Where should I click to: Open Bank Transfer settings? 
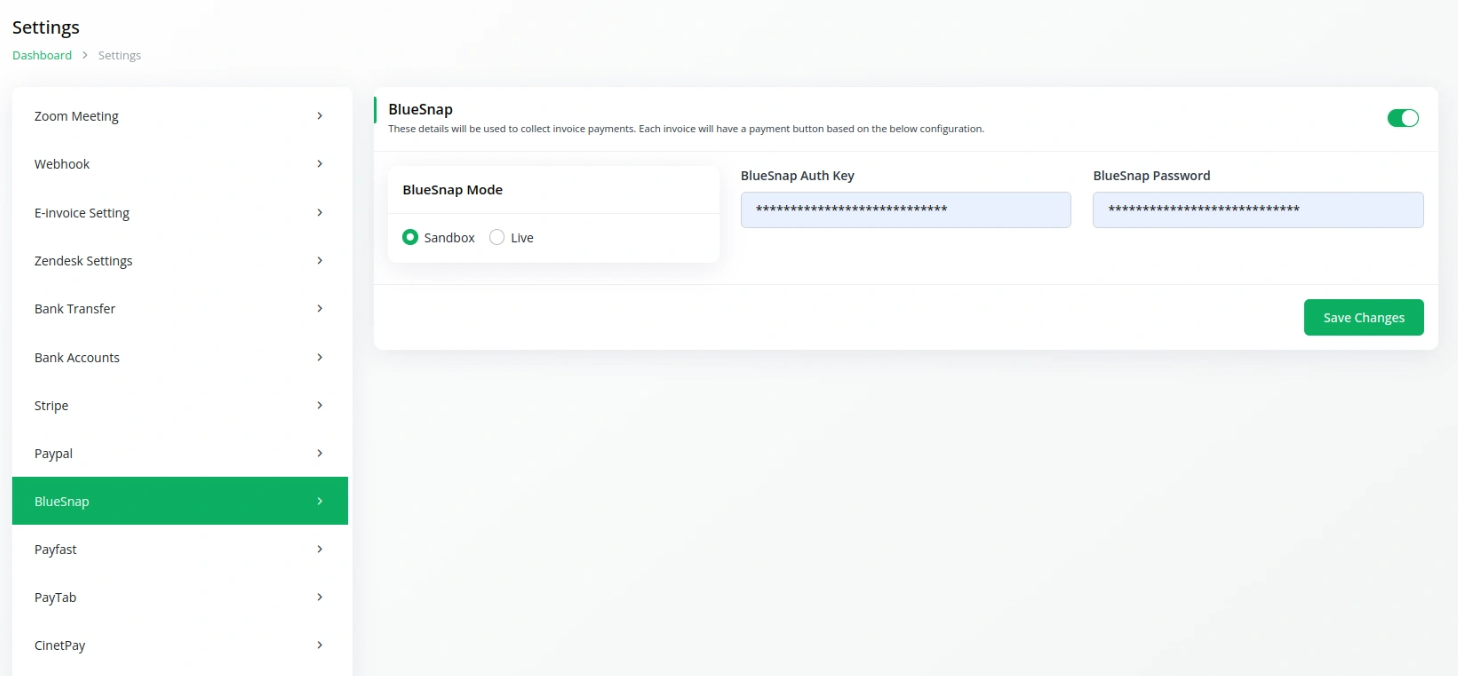tap(180, 309)
